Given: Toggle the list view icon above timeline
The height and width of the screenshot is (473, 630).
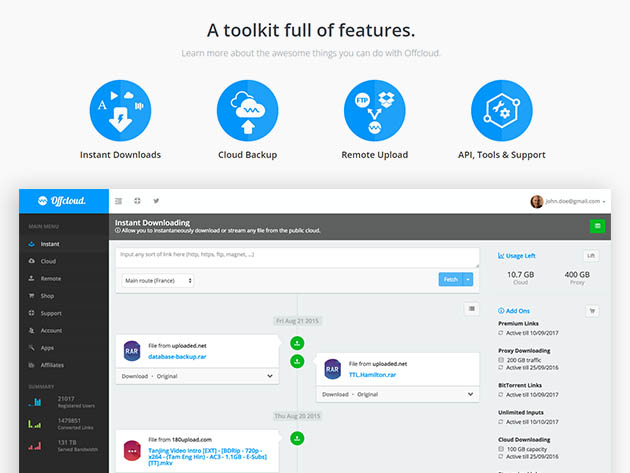Looking at the screenshot, I should pos(471,309).
